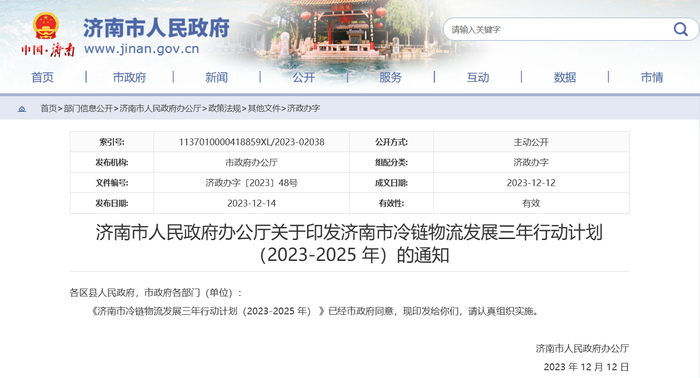The image size is (700, 378).
Task: Click the national emblem logo
Action: click(x=46, y=26)
